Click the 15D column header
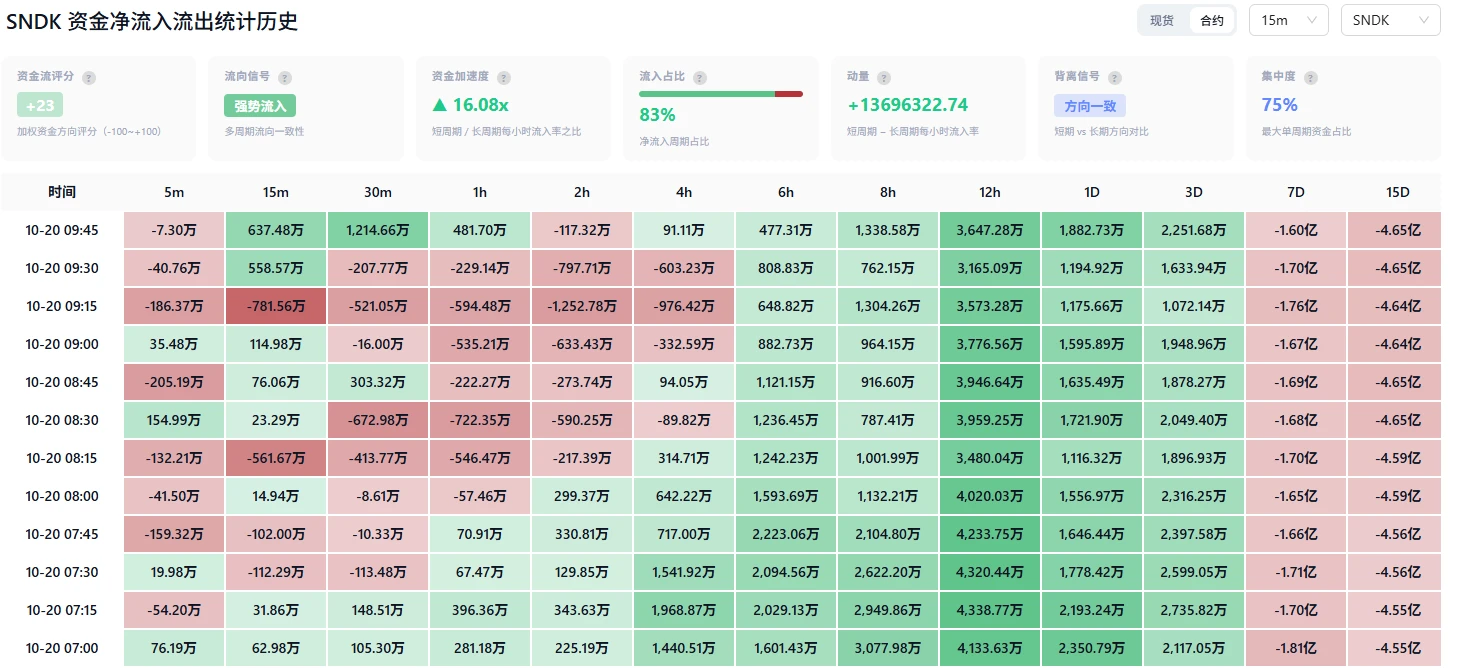This screenshot has height=668, width=1472. (1398, 192)
